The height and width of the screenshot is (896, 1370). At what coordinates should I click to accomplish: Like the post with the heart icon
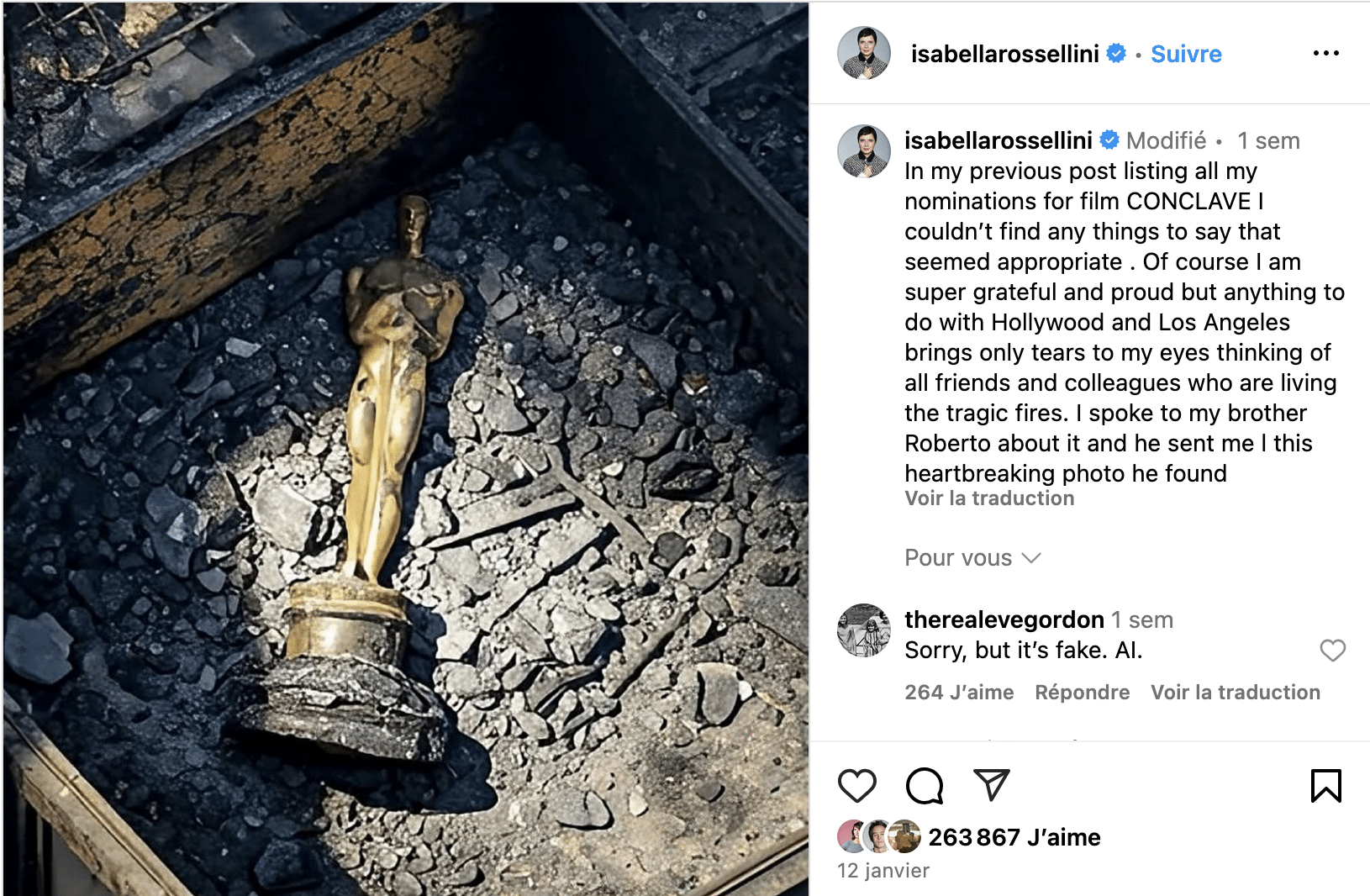[x=856, y=786]
